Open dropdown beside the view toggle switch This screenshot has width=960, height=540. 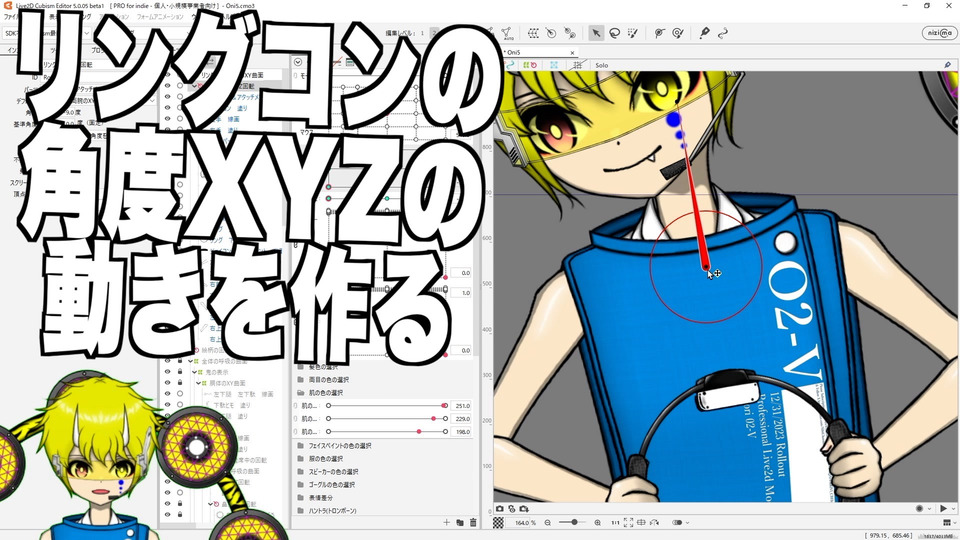[688, 523]
